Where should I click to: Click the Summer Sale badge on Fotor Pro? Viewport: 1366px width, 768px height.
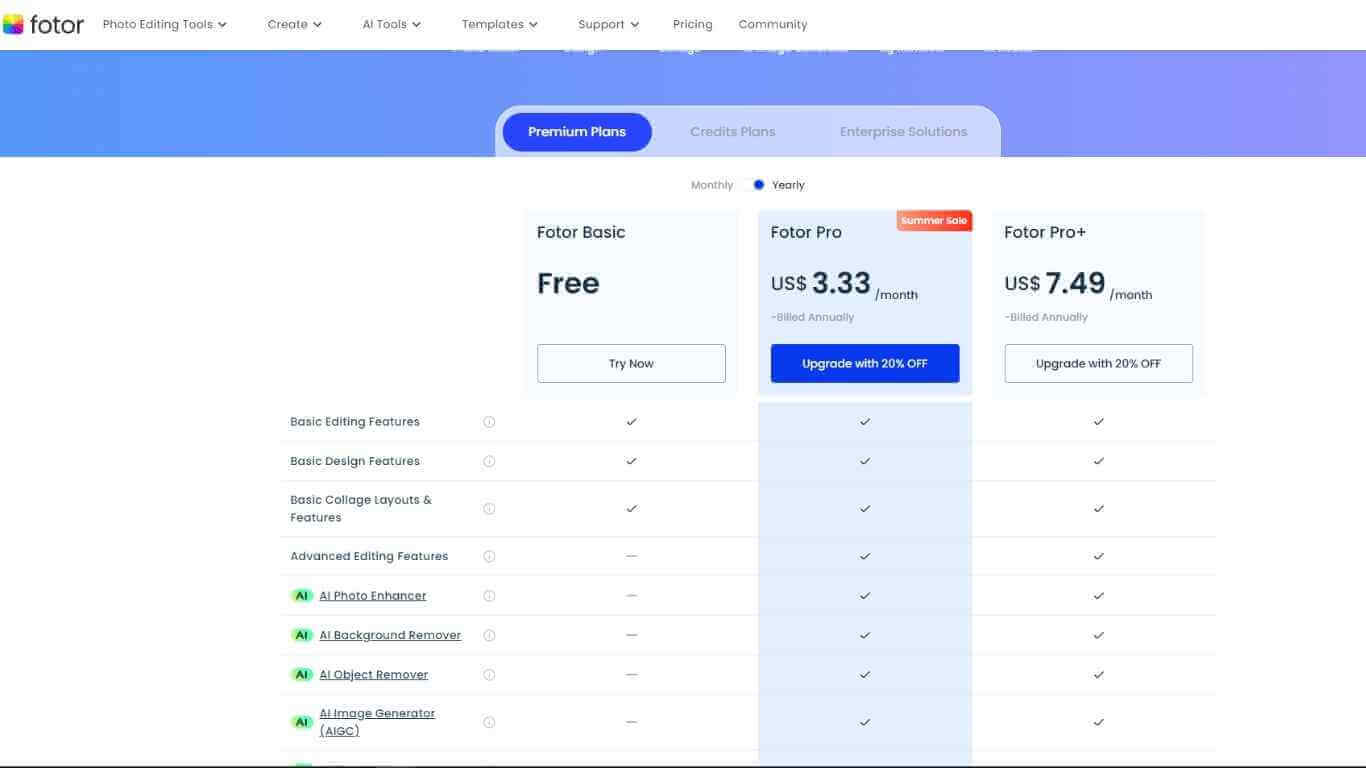tap(934, 221)
